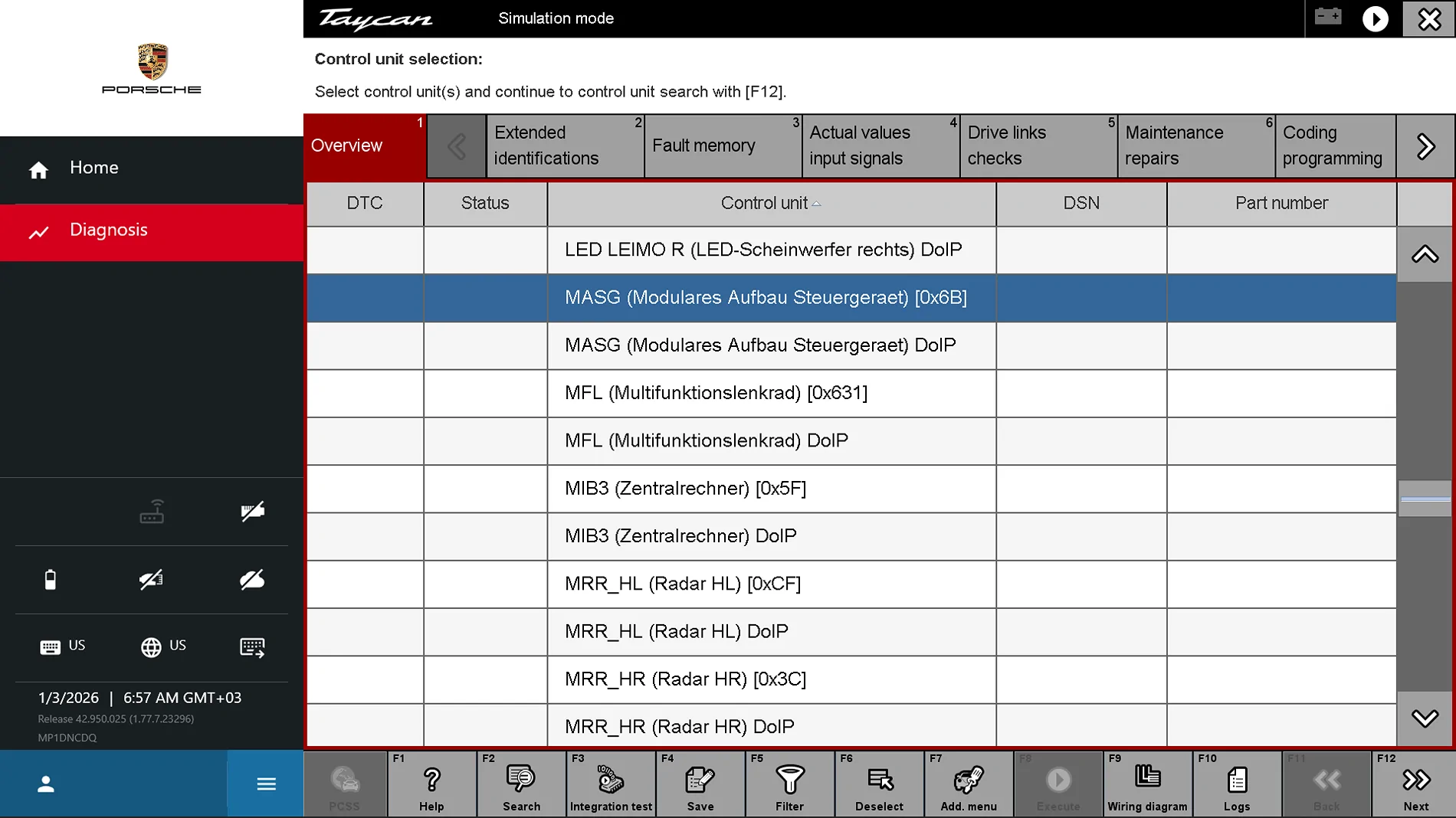
Task: Select MIB3 Zentralrechner [0x5F] row
Action: coord(851,489)
